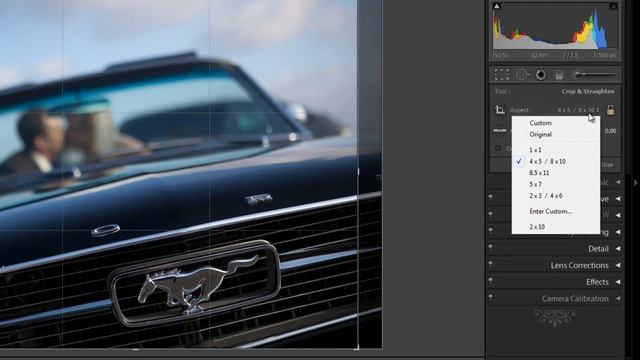Select the 2 x 3 / 4 x 6 aspect ratio

tap(556, 196)
